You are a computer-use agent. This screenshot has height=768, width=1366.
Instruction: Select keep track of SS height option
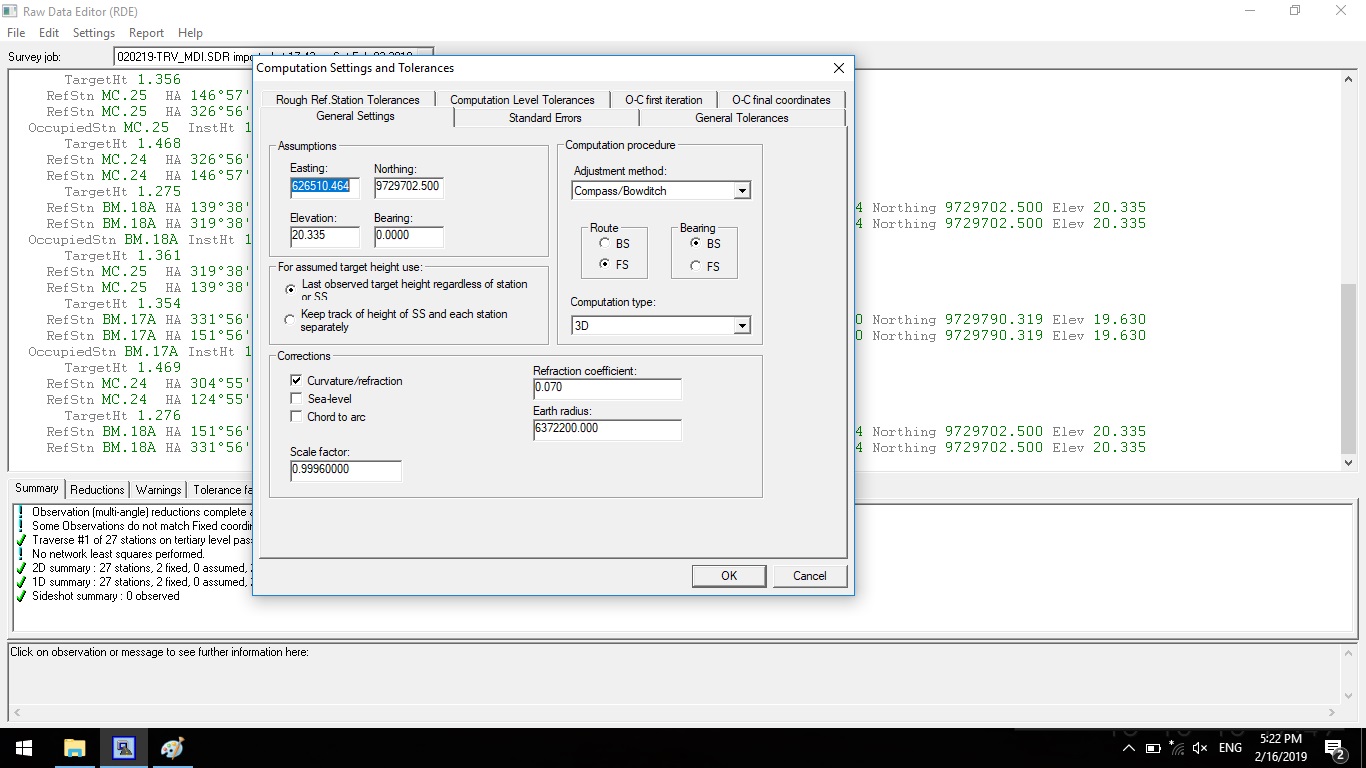point(289,319)
